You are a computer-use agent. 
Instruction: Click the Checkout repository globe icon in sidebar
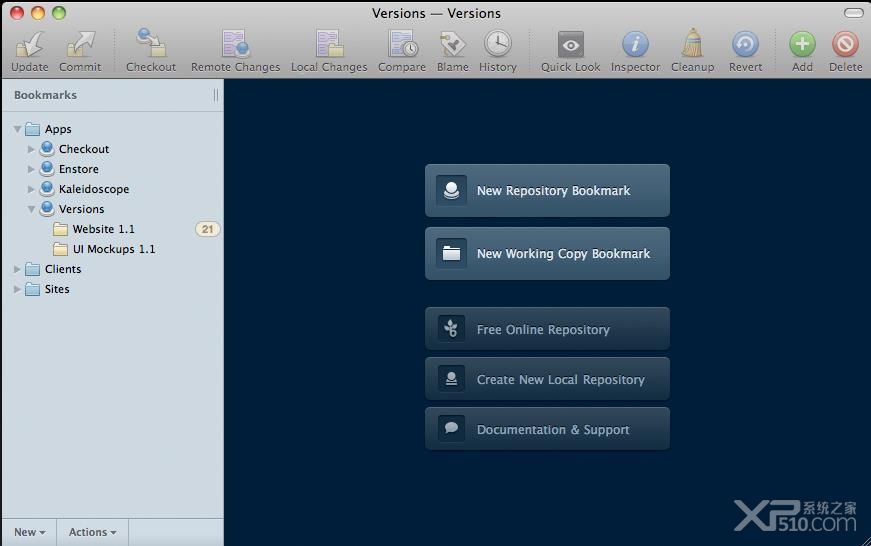[x=47, y=148]
